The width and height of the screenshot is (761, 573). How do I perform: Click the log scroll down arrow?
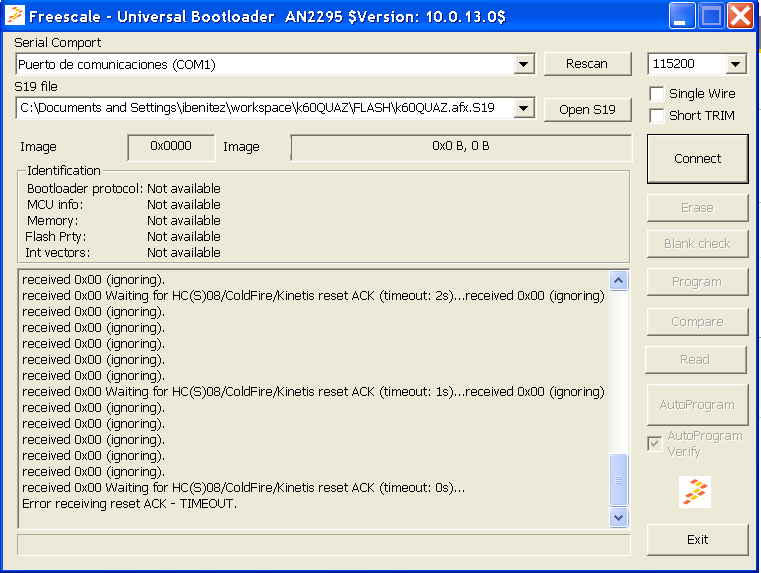click(x=618, y=517)
